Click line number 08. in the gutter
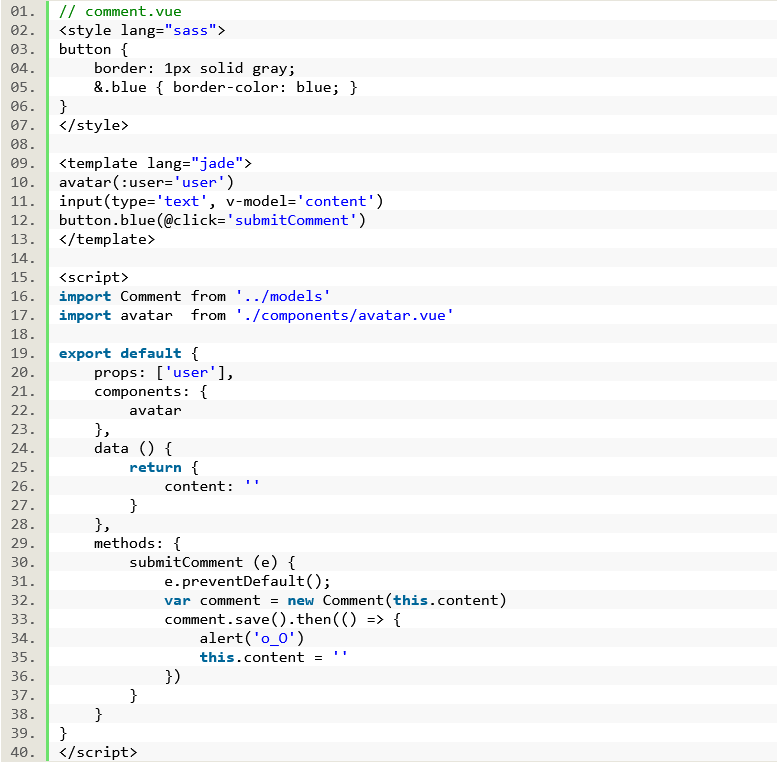Viewport: 777px width, 762px height. click(x=23, y=144)
